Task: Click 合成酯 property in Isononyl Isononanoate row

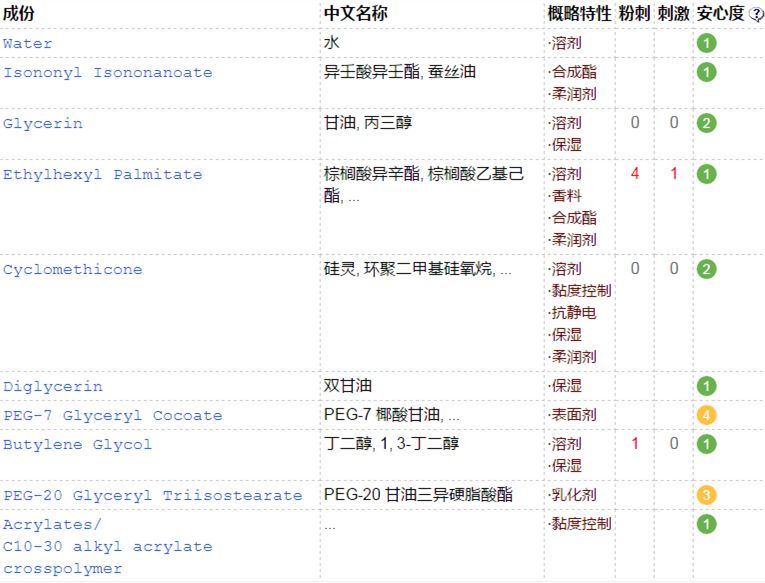Action: click(574, 72)
